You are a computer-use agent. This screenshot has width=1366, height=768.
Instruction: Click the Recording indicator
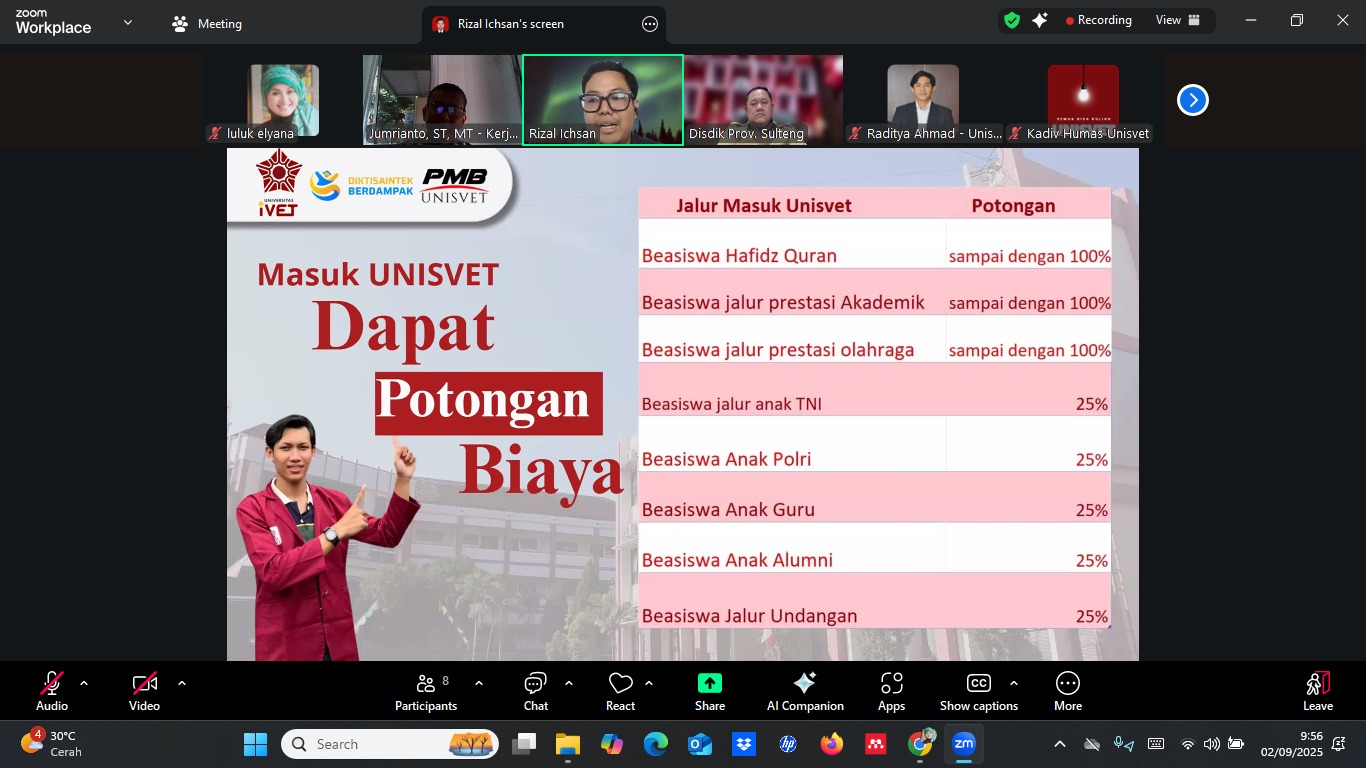point(1099,20)
